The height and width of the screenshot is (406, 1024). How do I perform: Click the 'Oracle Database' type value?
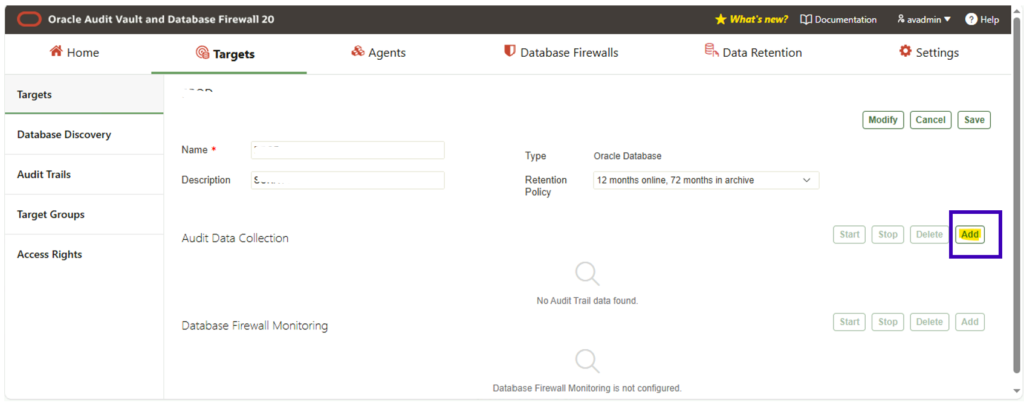tap(627, 156)
